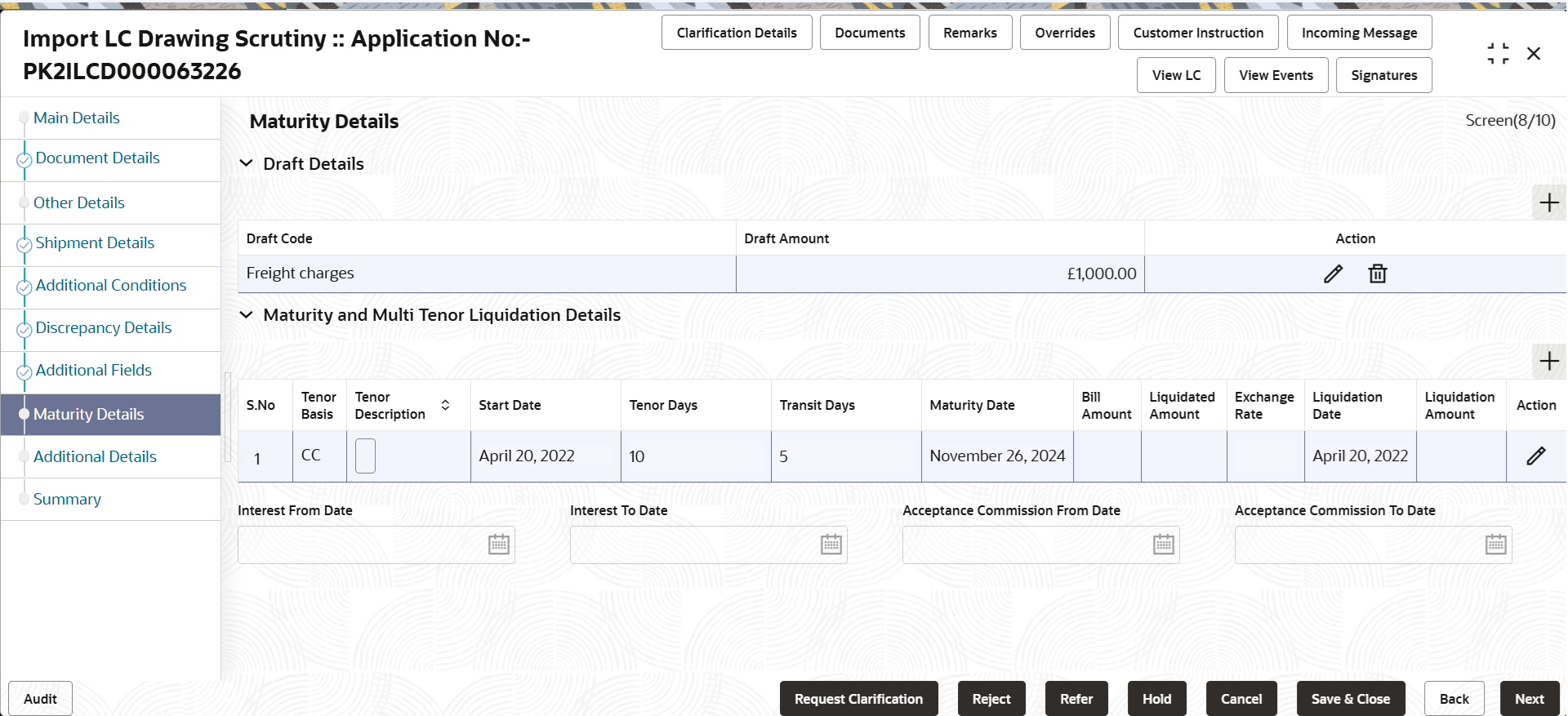Click Acceptance Commission To Date field
The image size is (1568, 716).
coord(1374,545)
